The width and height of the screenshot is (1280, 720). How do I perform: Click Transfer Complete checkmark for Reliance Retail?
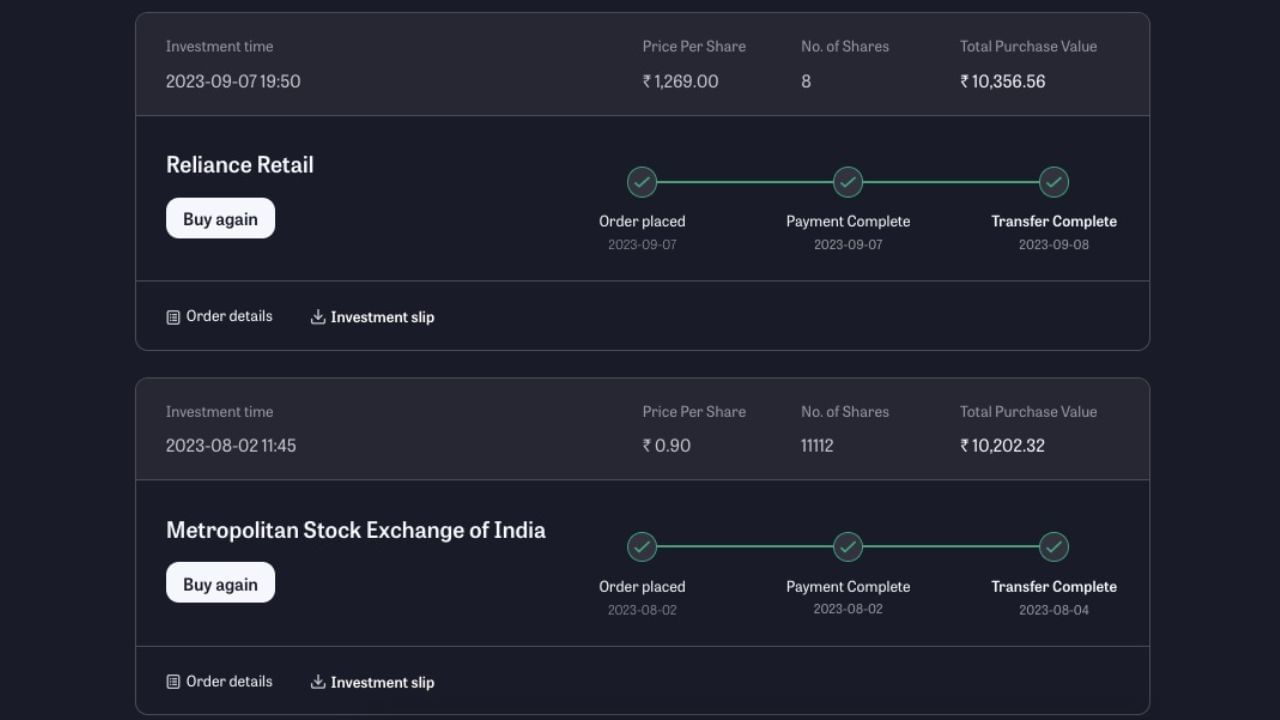[x=1054, y=182]
